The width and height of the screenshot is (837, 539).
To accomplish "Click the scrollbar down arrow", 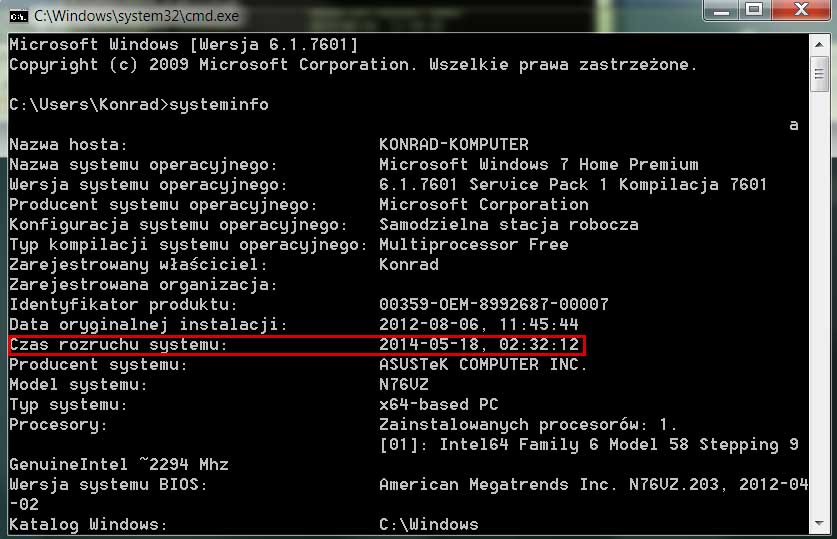I will click(x=819, y=524).
